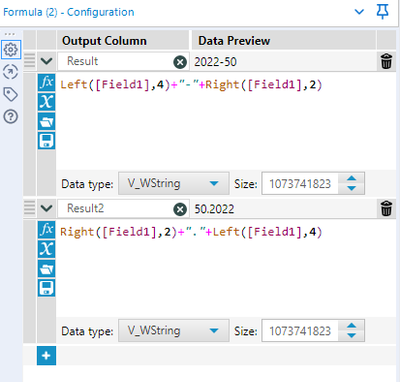Decrease Size value for Result
This screenshot has height=382, width=400.
point(351,188)
